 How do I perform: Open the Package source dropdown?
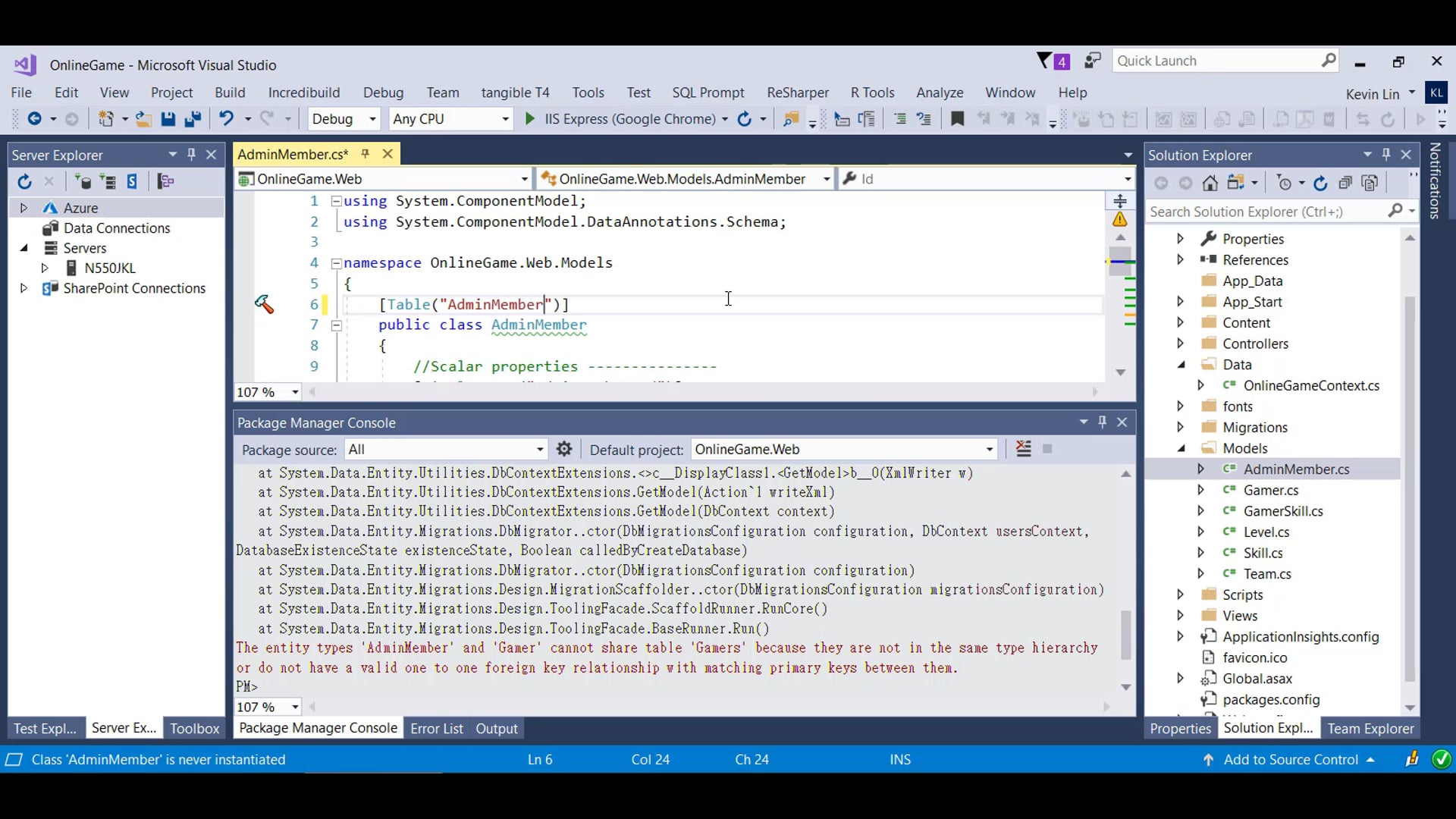(x=538, y=449)
